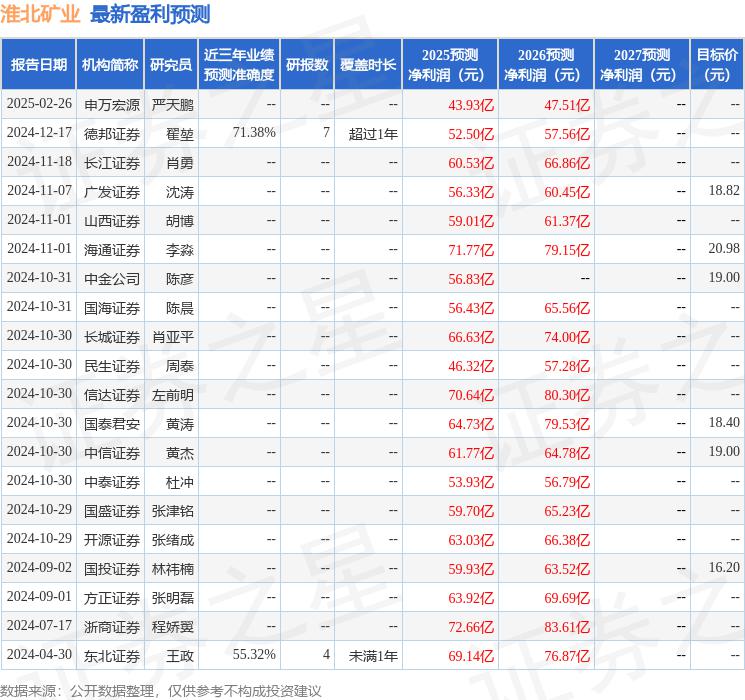745x700 pixels.
Task: Select the 66.86亿 profit value
Action: coord(567,163)
